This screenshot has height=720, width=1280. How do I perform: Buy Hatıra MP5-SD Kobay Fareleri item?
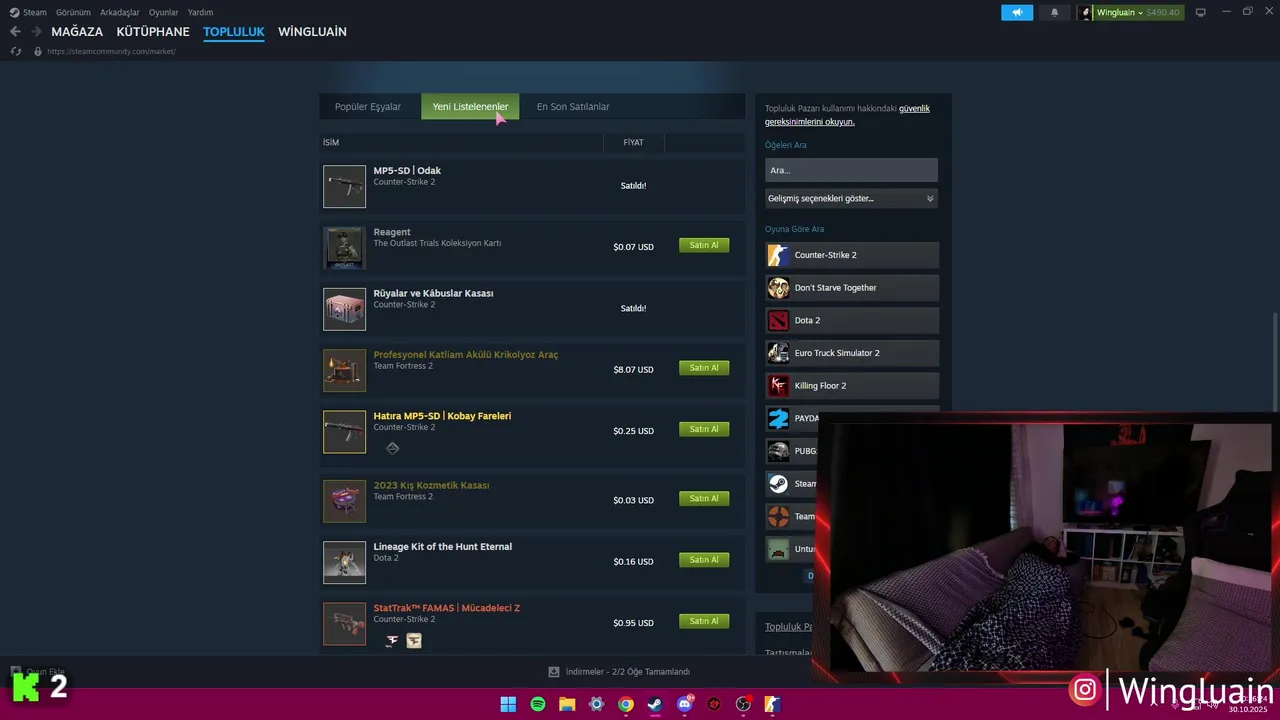click(x=704, y=429)
